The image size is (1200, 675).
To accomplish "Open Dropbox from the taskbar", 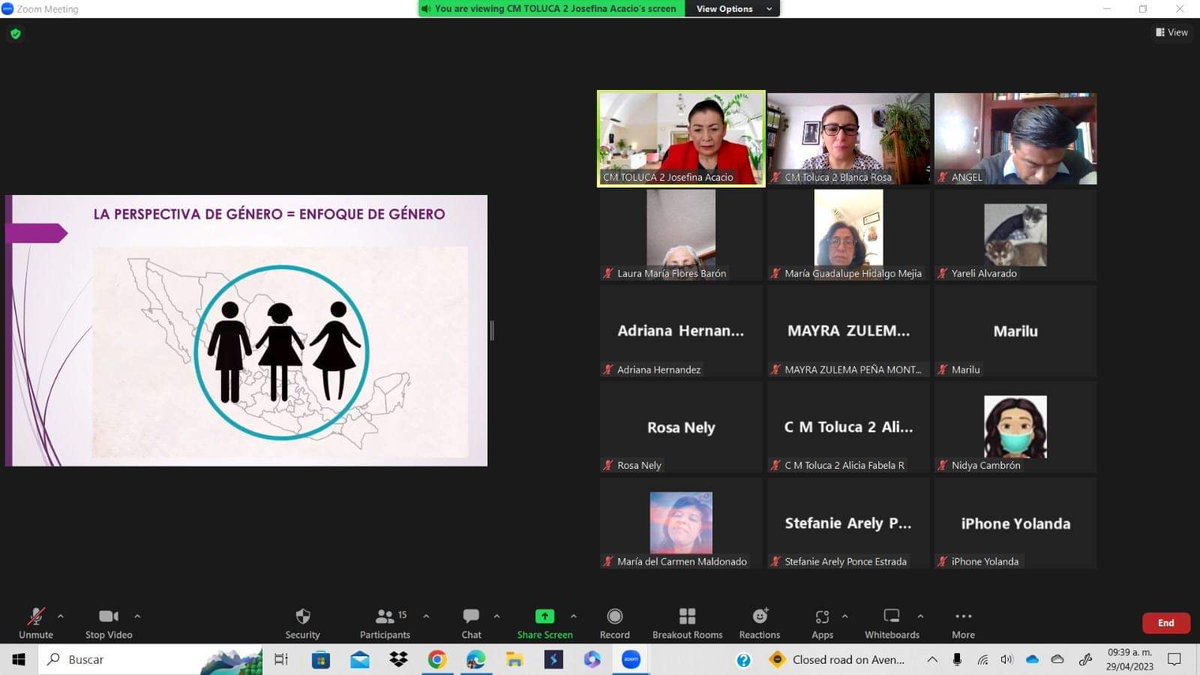I will coord(399,660).
